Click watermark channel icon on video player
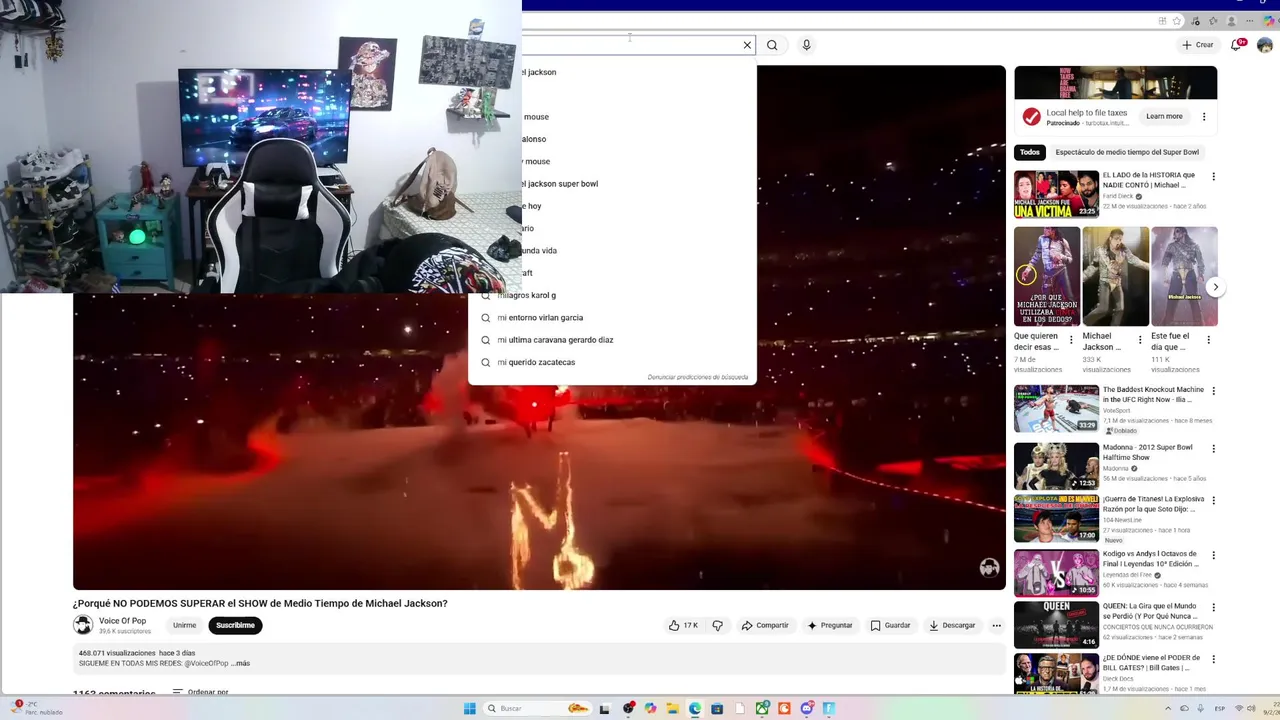1280x720 pixels. tap(989, 568)
